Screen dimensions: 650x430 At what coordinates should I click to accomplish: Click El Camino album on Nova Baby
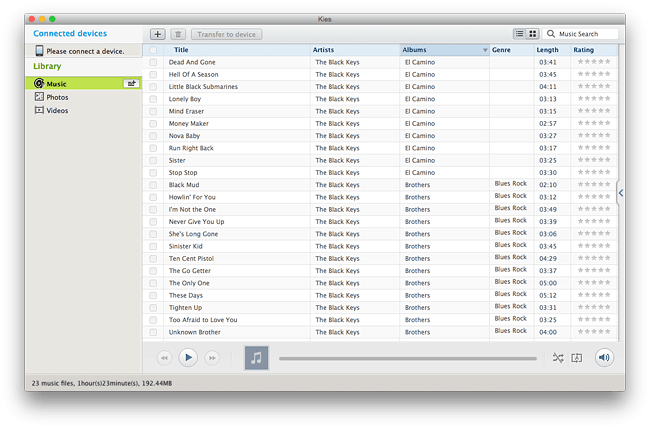420,136
